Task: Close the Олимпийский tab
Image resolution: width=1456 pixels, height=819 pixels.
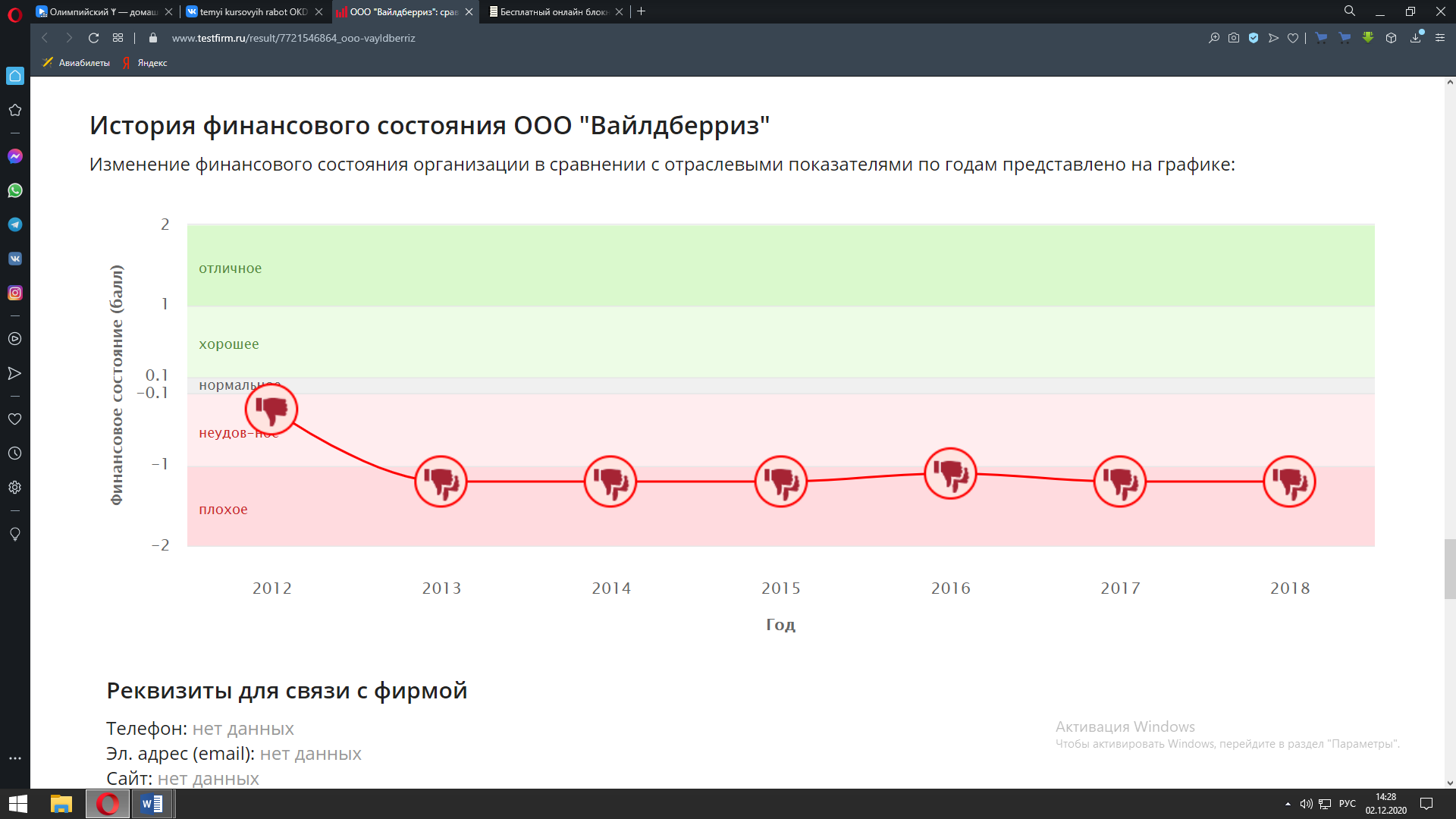Action: coord(168,11)
